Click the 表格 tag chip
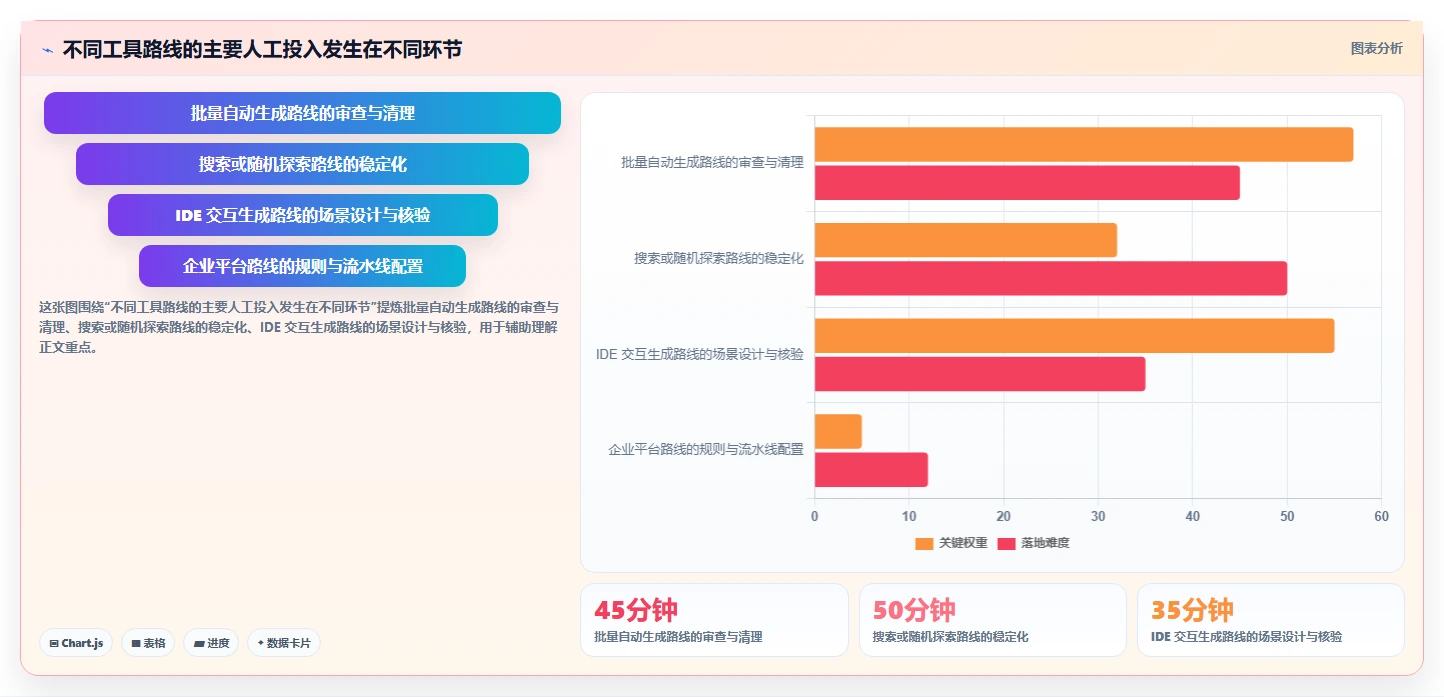Screen dimensions: 1444x697 (x=149, y=643)
